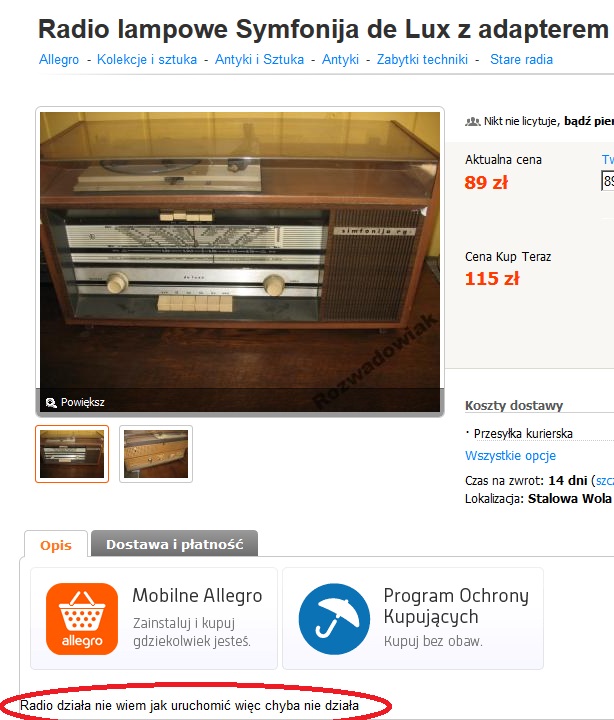This screenshot has width=614, height=720.
Task: Click the Powiększ enlarge label
Action: [x=83, y=403]
